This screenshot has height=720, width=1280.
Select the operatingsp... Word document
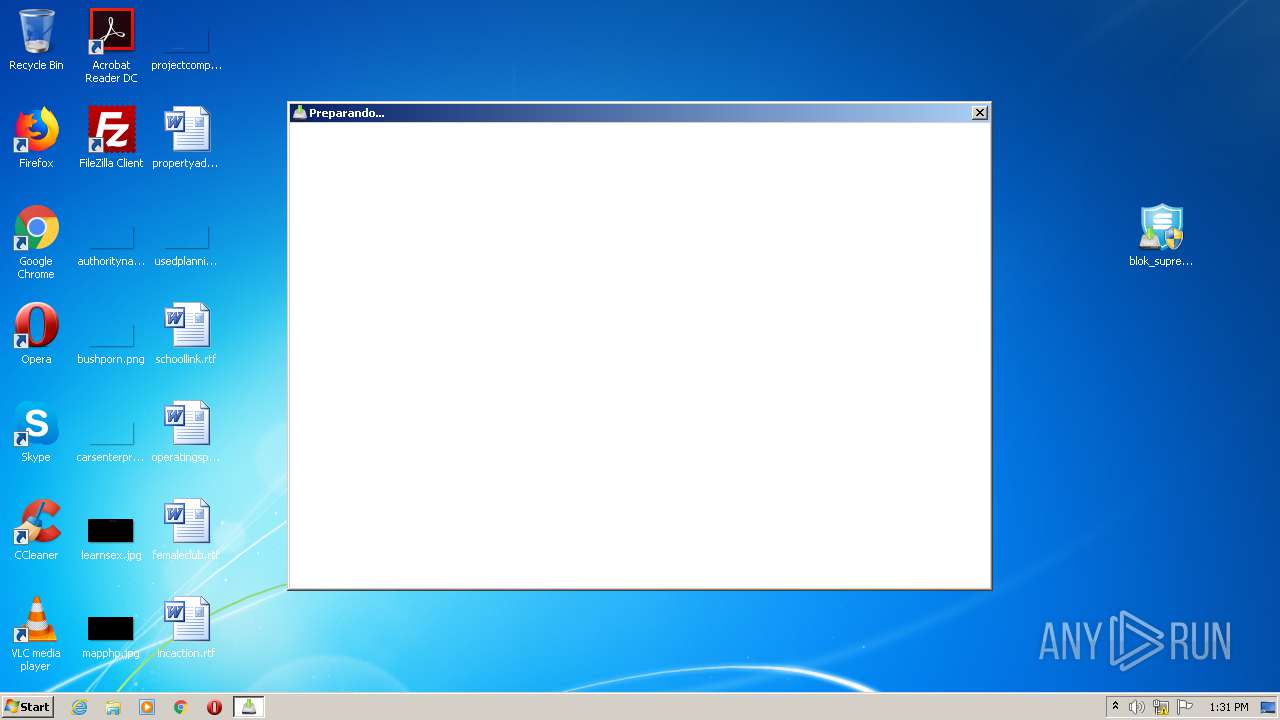coord(186,433)
